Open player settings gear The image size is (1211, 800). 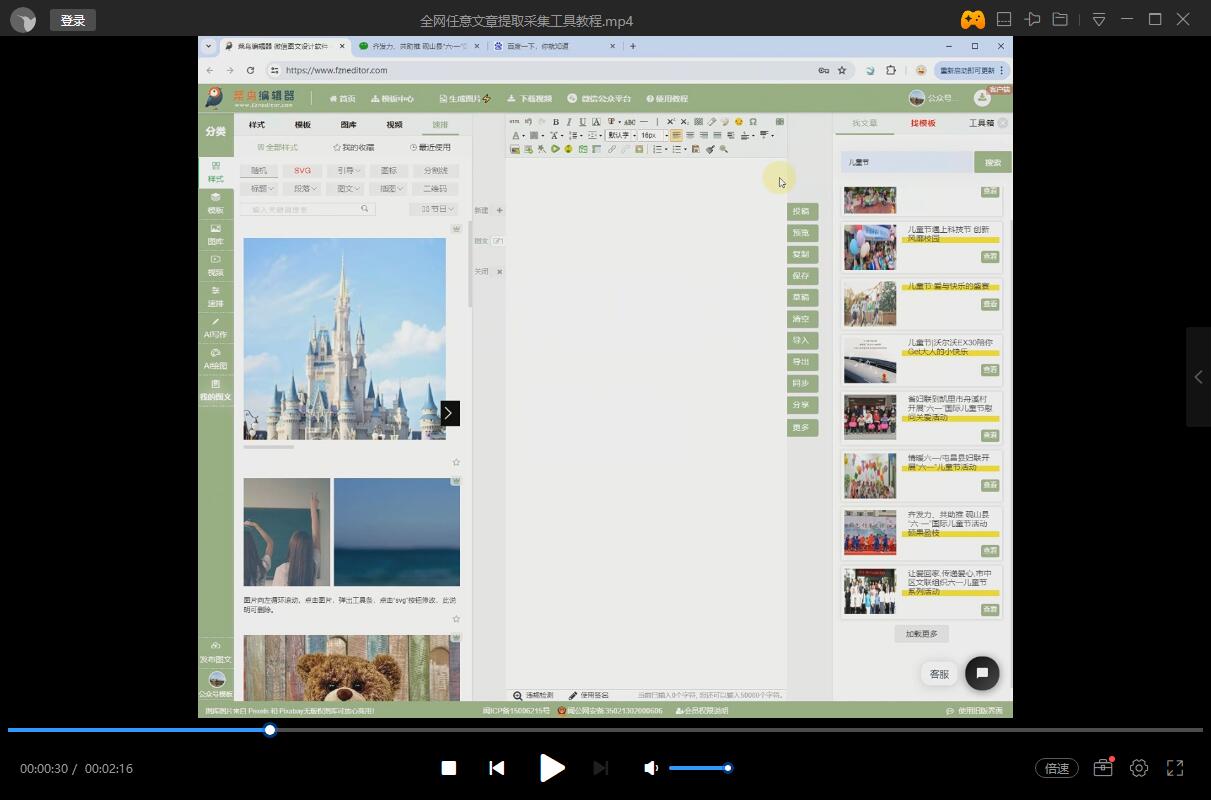click(x=1139, y=768)
